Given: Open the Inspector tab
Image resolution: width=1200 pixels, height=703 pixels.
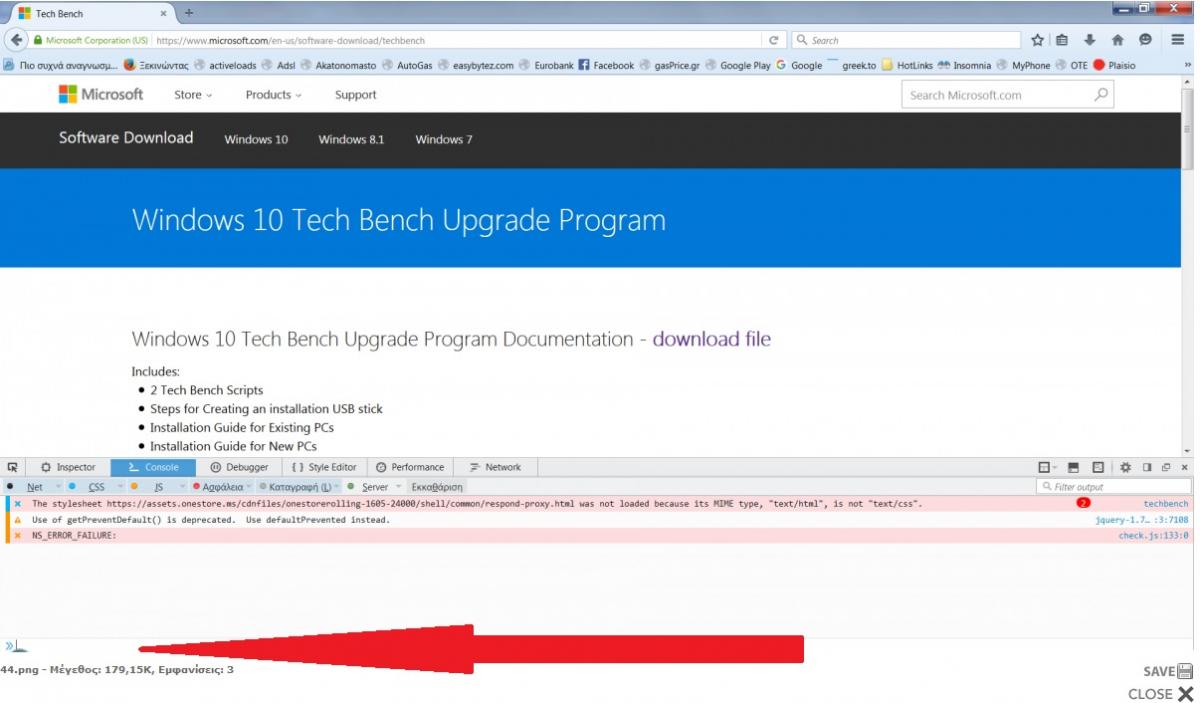Looking at the screenshot, I should (x=68, y=467).
